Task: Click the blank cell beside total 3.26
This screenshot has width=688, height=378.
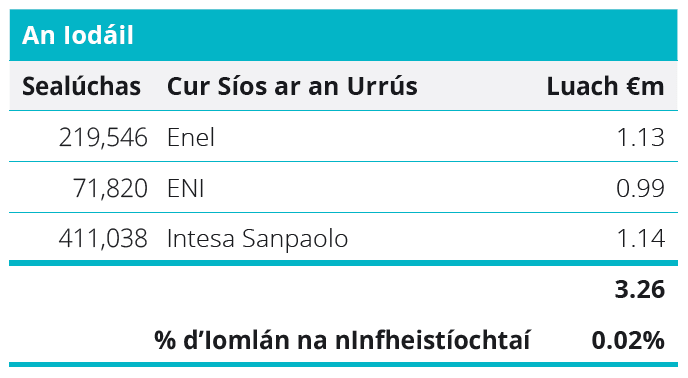Action: [x=307, y=289]
